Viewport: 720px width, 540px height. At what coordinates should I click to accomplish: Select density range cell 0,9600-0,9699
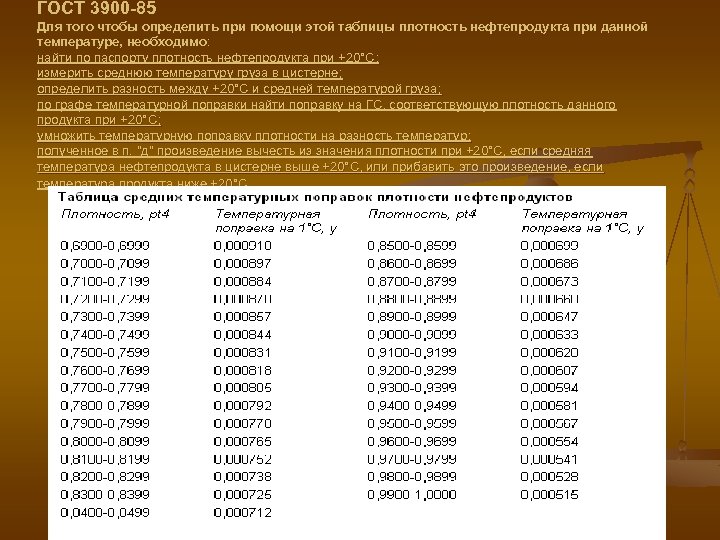point(412,441)
